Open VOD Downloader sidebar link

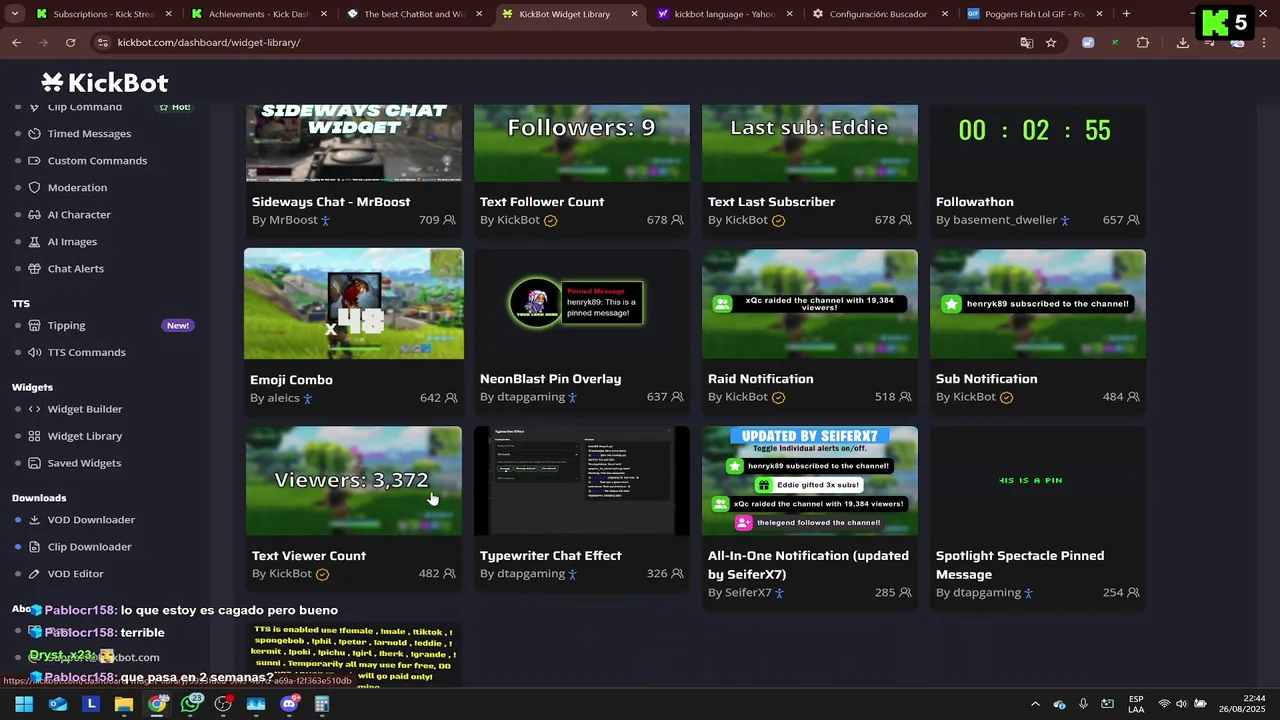pyautogui.click(x=91, y=520)
